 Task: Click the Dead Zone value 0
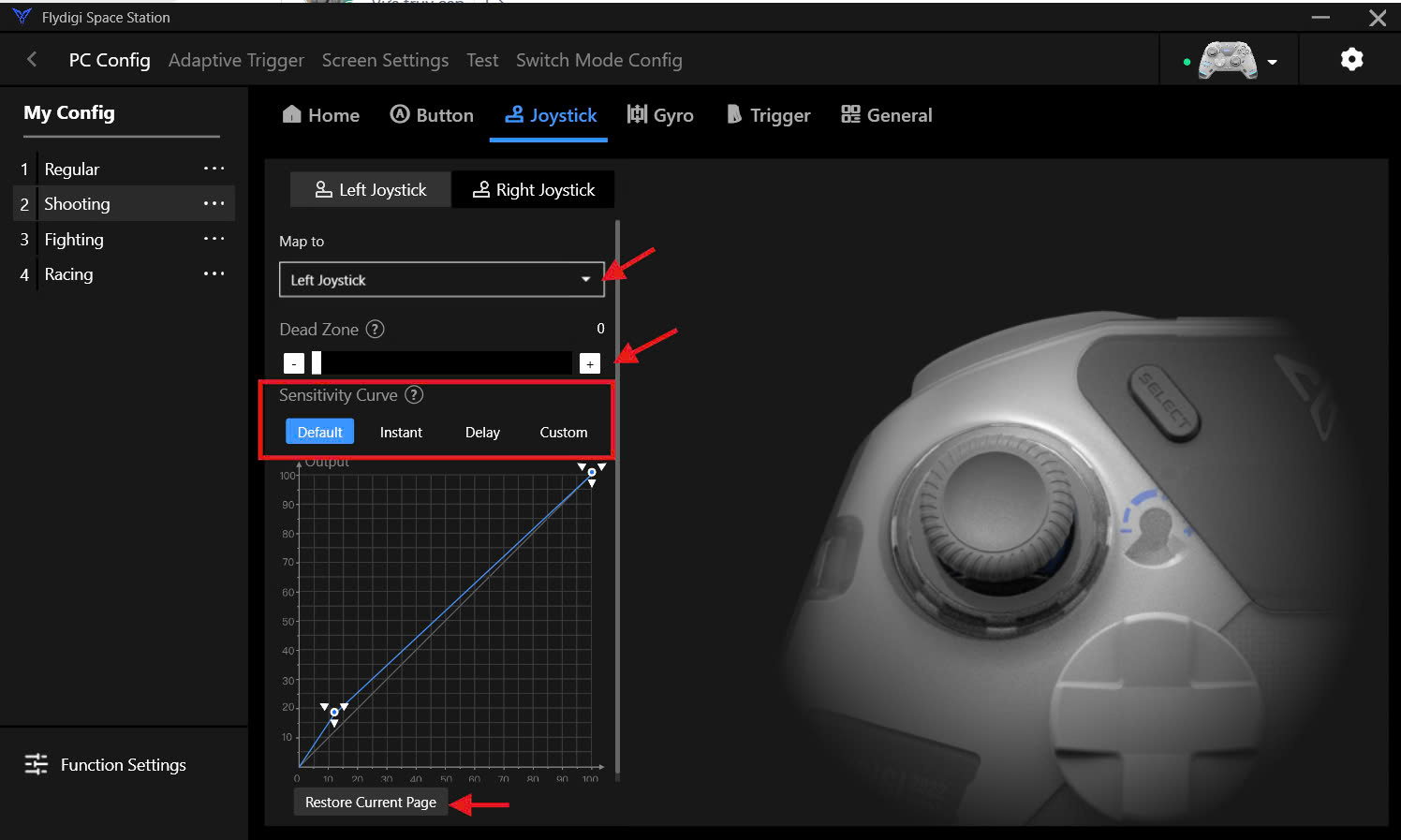pyautogui.click(x=600, y=328)
